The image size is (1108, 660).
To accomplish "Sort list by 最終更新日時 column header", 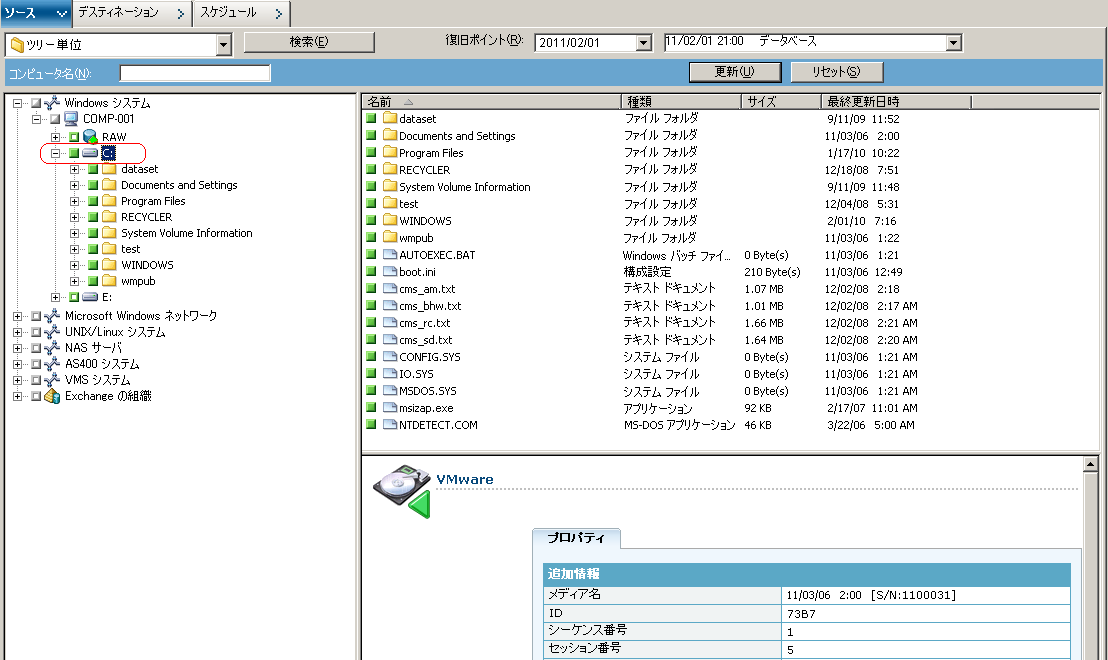I will (895, 102).
